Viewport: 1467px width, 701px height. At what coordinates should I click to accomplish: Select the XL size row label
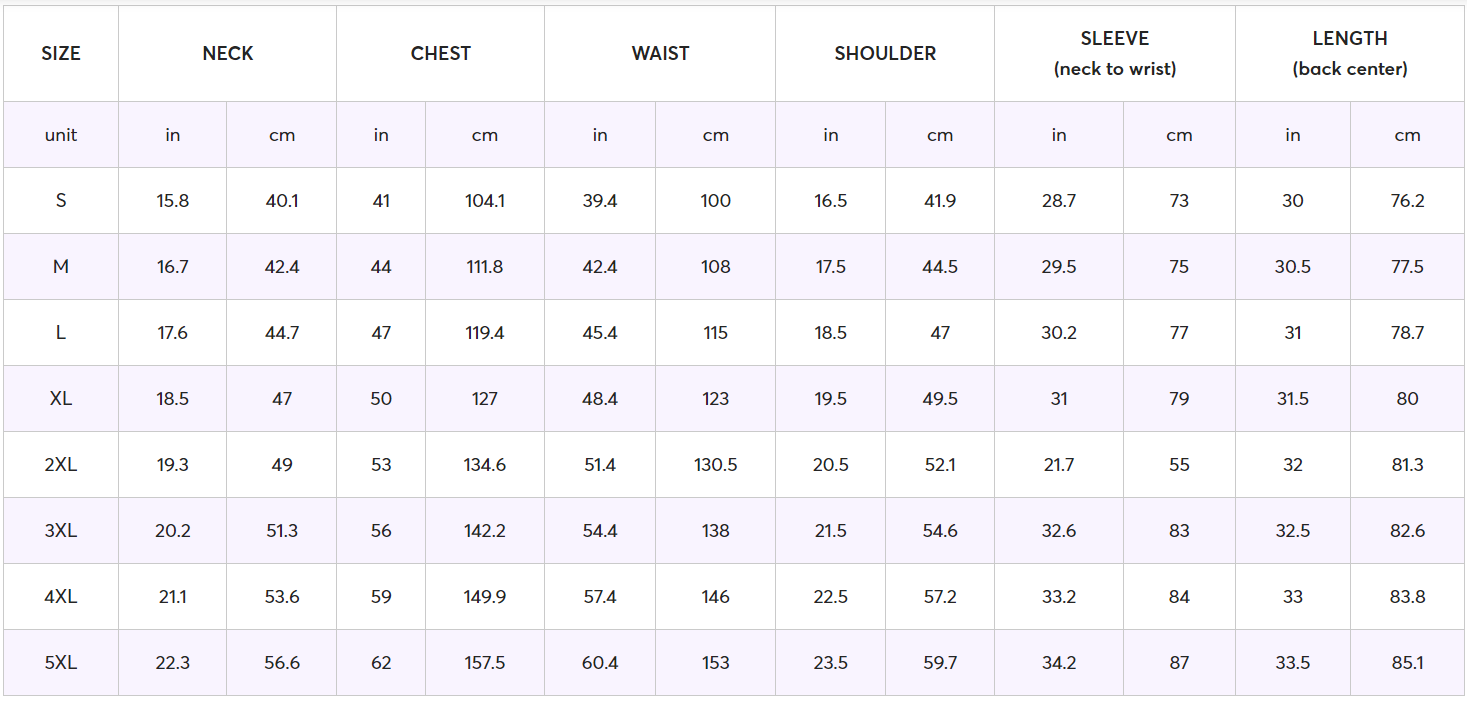coord(61,399)
